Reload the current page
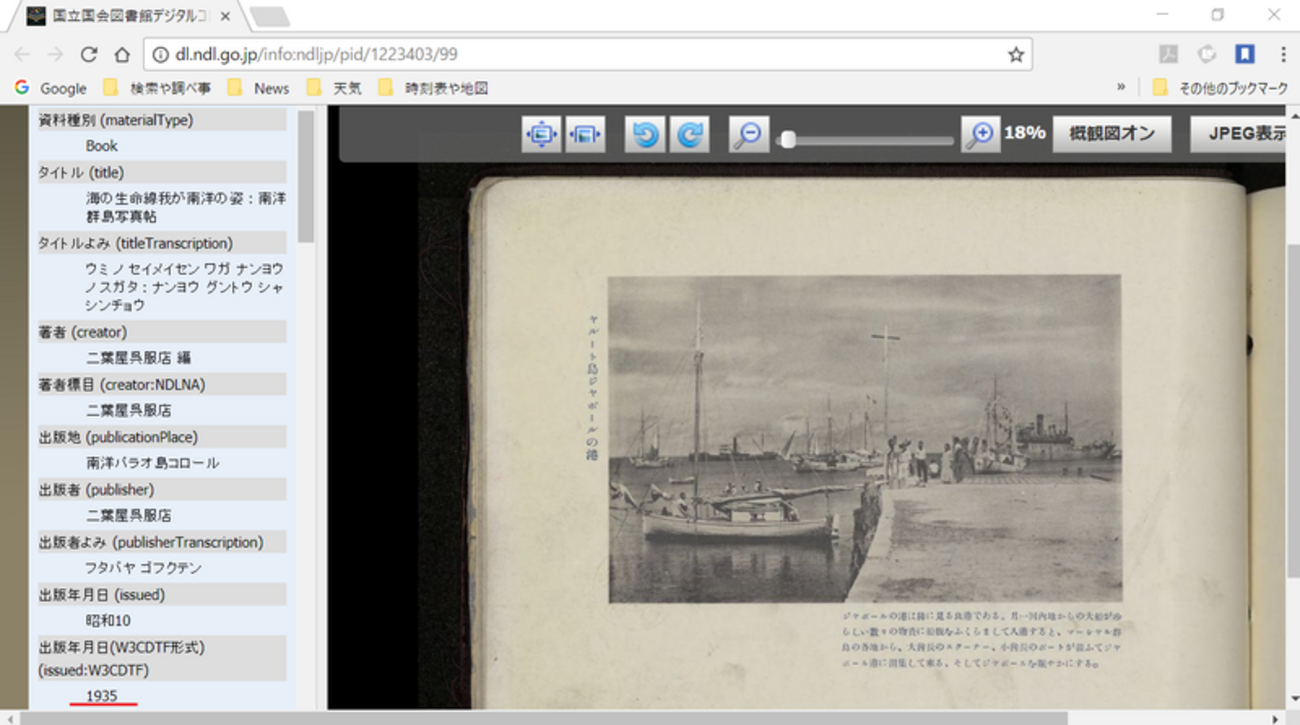Image resolution: width=1300 pixels, height=725 pixels. [x=89, y=54]
